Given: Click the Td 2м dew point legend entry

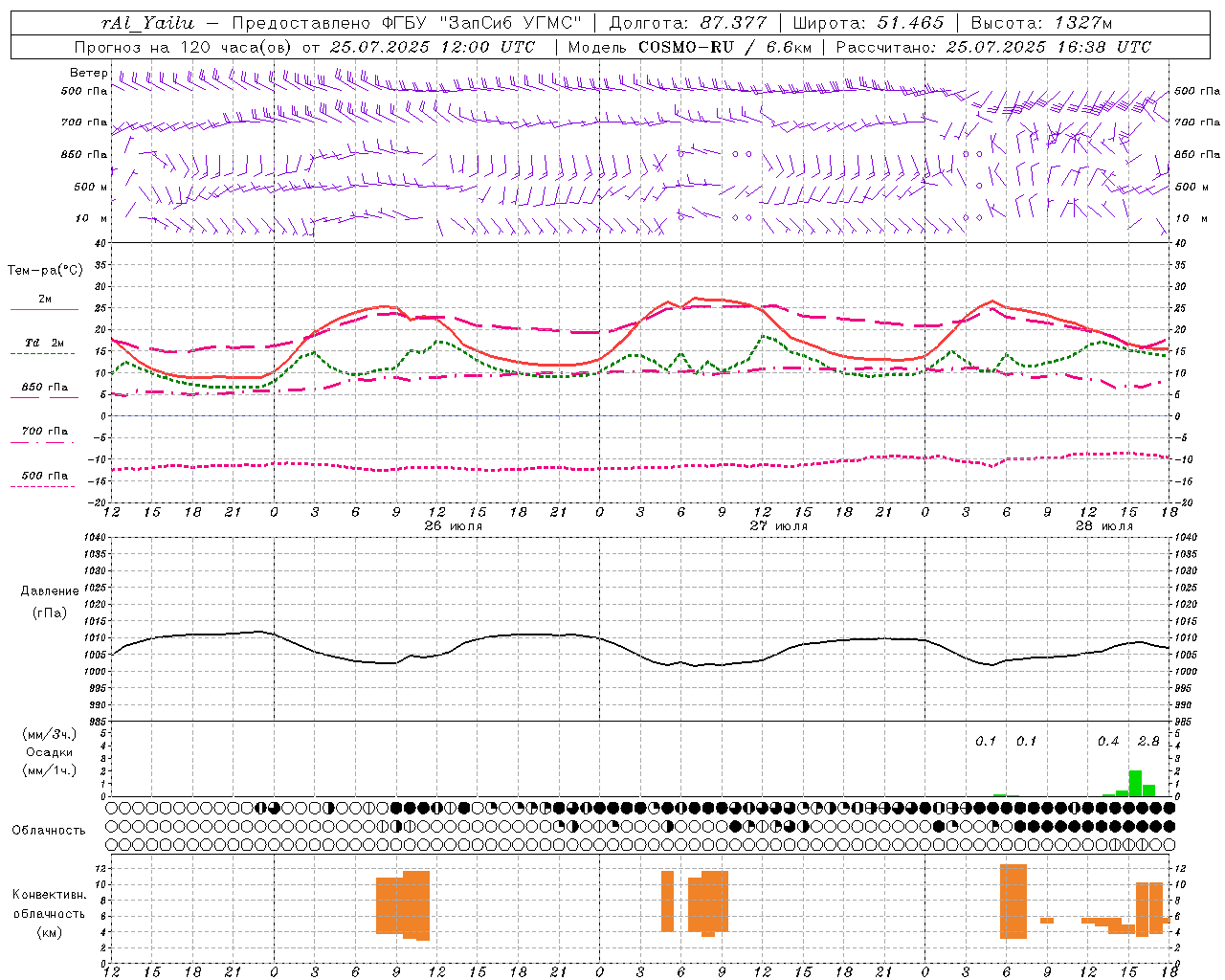Looking at the screenshot, I should click(45, 343).
